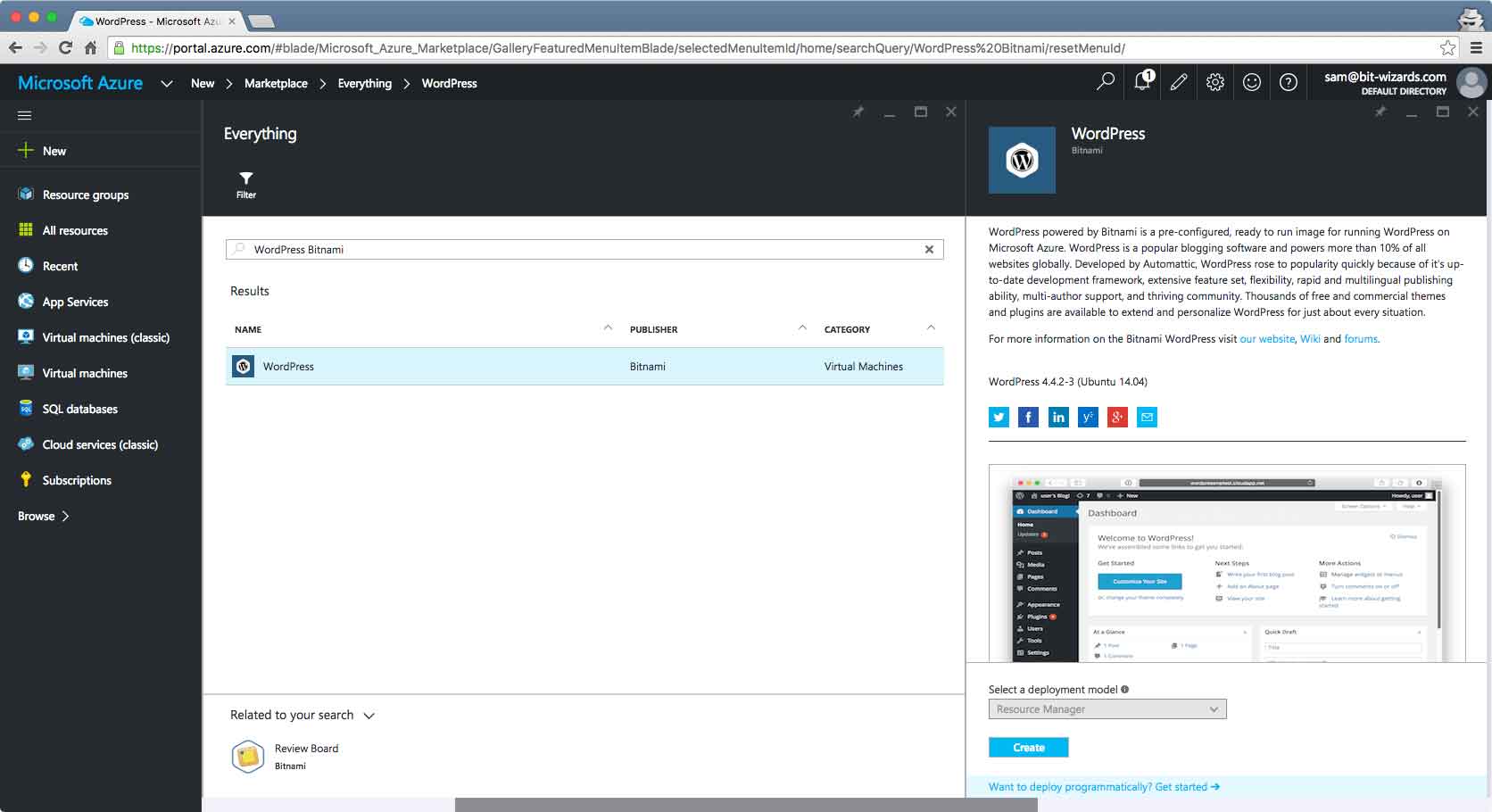
Task: Open Virtual machines (classic) from sidebar
Action: [x=105, y=337]
